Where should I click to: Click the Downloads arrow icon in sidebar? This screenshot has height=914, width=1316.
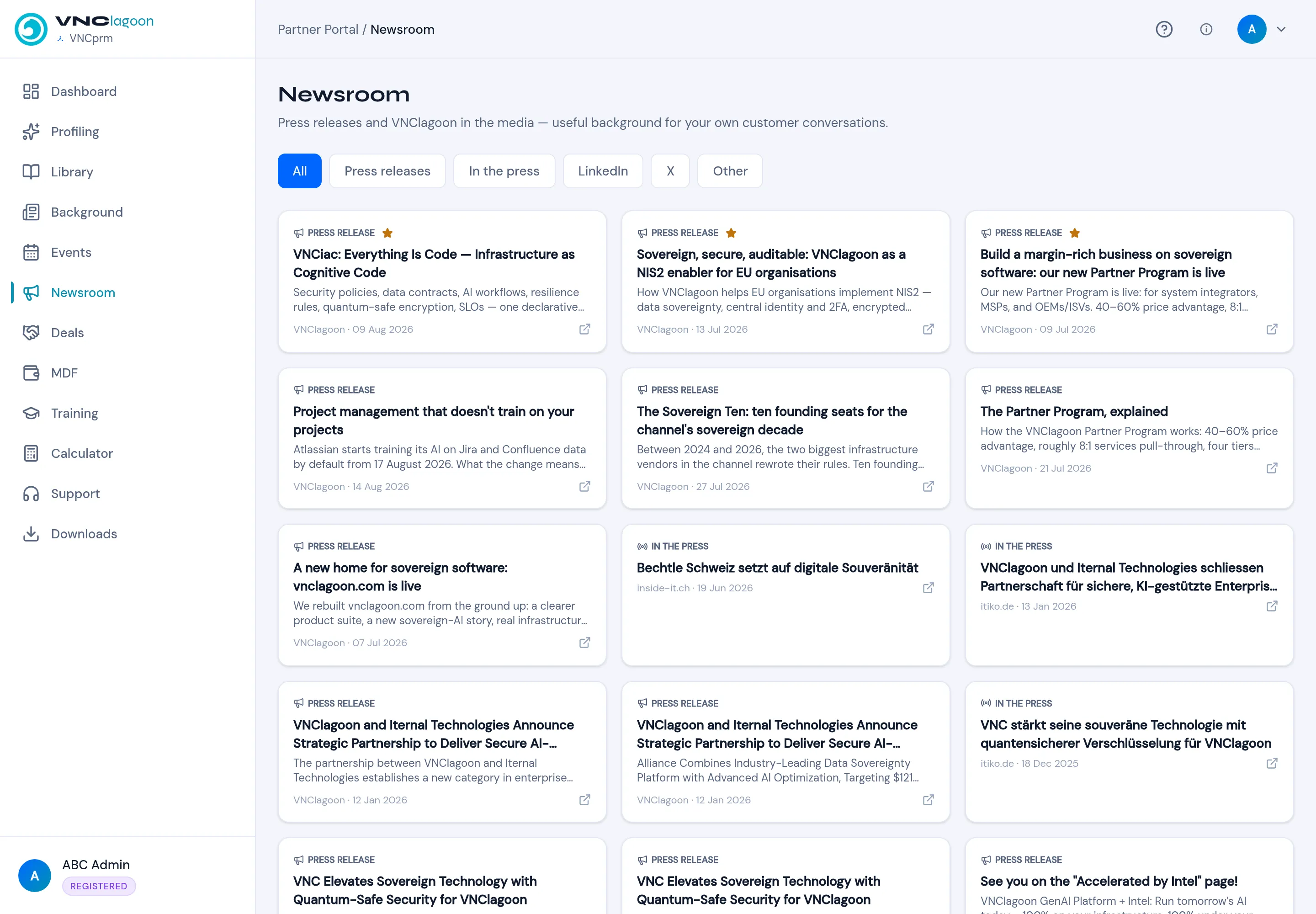coord(31,534)
